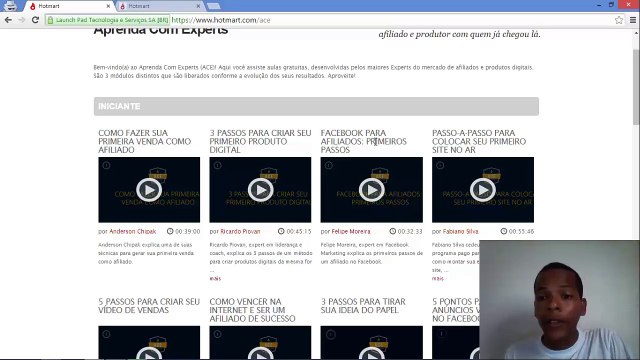The height and width of the screenshot is (360, 640).
Task: Open a new browser tab
Action: coord(213,6)
